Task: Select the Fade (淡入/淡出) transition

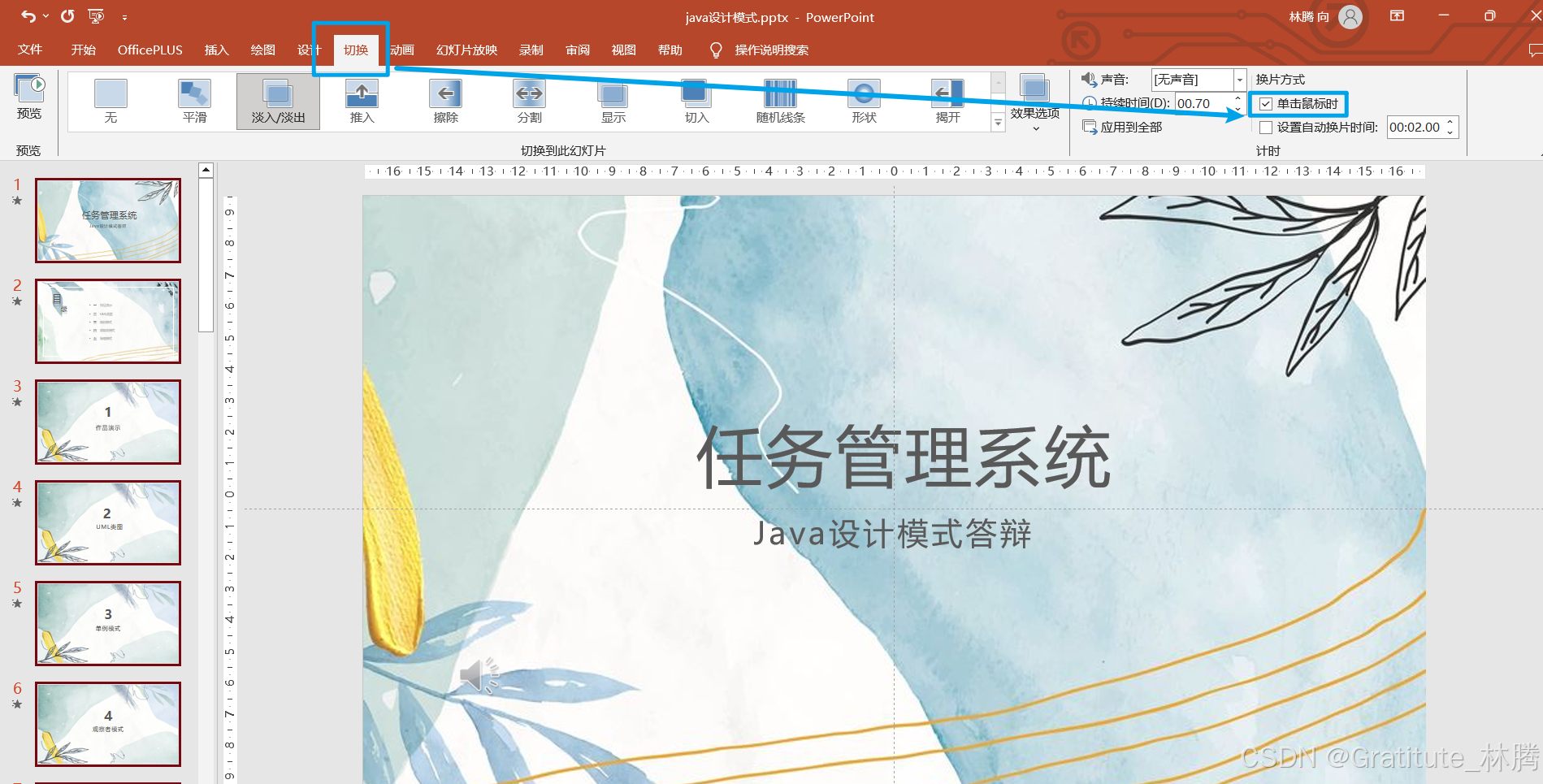Action: [x=278, y=102]
